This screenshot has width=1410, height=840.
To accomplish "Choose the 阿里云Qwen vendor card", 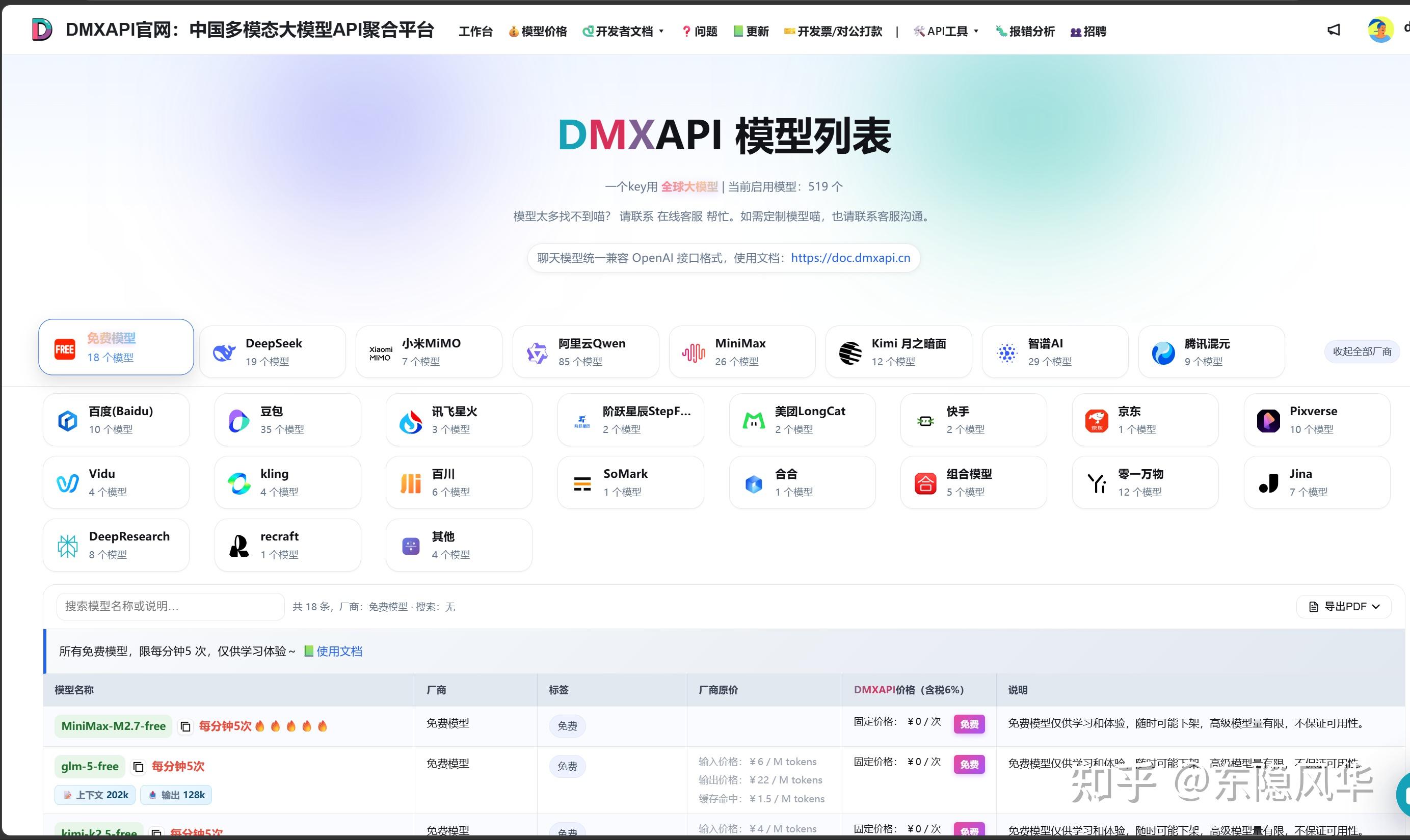I will 586,351.
